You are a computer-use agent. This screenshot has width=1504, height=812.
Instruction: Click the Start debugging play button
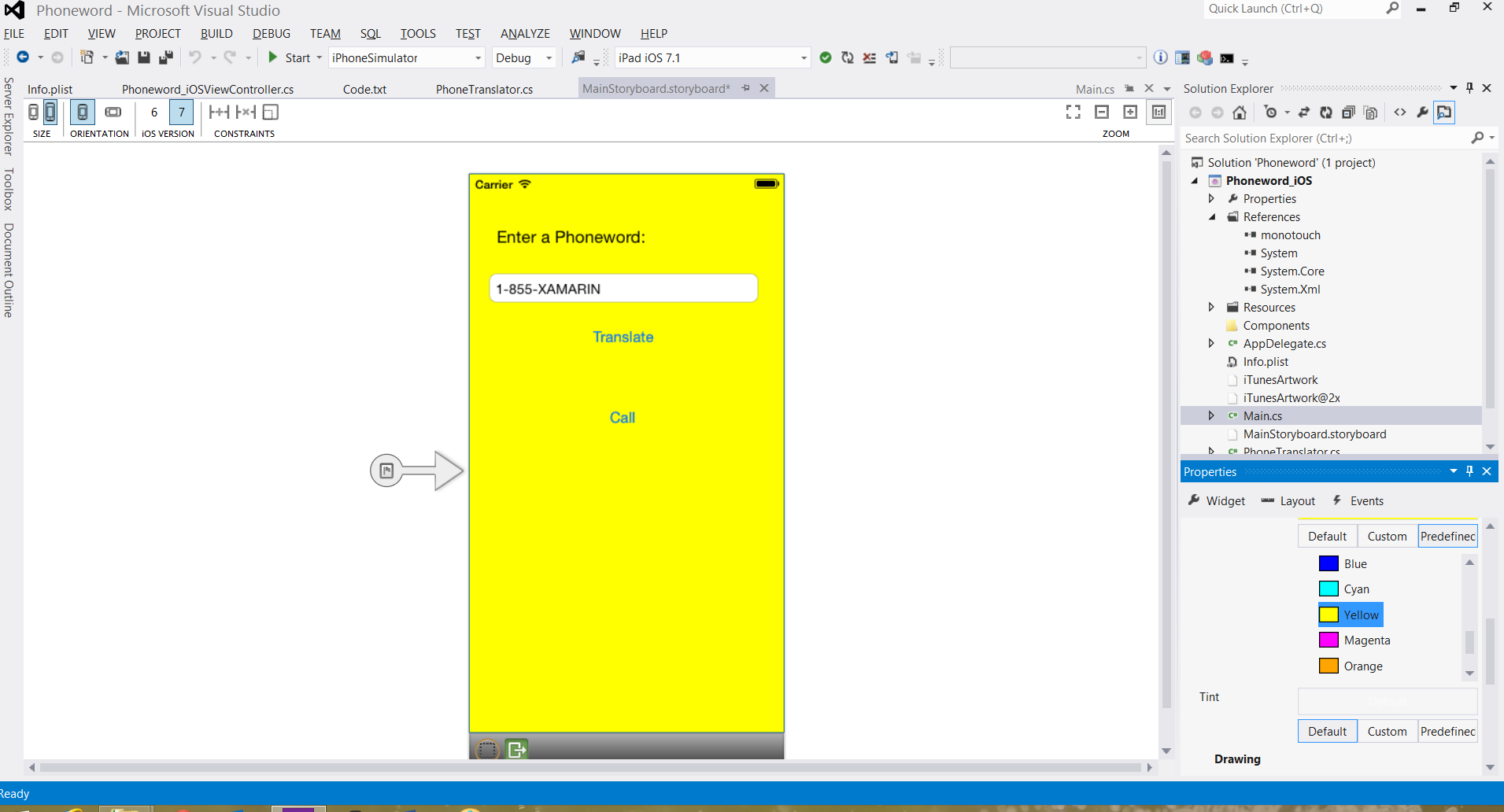tap(273, 57)
